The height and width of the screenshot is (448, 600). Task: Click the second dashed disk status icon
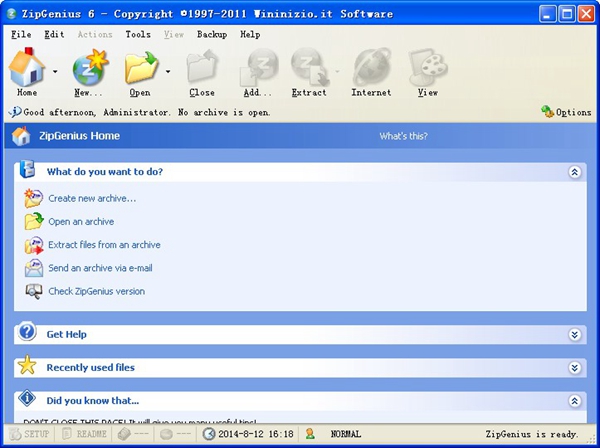coord(166,434)
